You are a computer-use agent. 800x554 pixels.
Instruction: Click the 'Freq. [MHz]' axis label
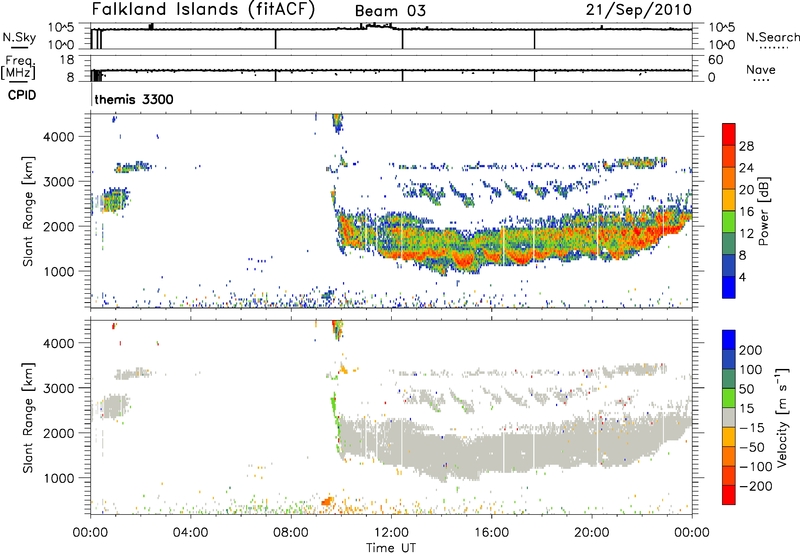19,67
